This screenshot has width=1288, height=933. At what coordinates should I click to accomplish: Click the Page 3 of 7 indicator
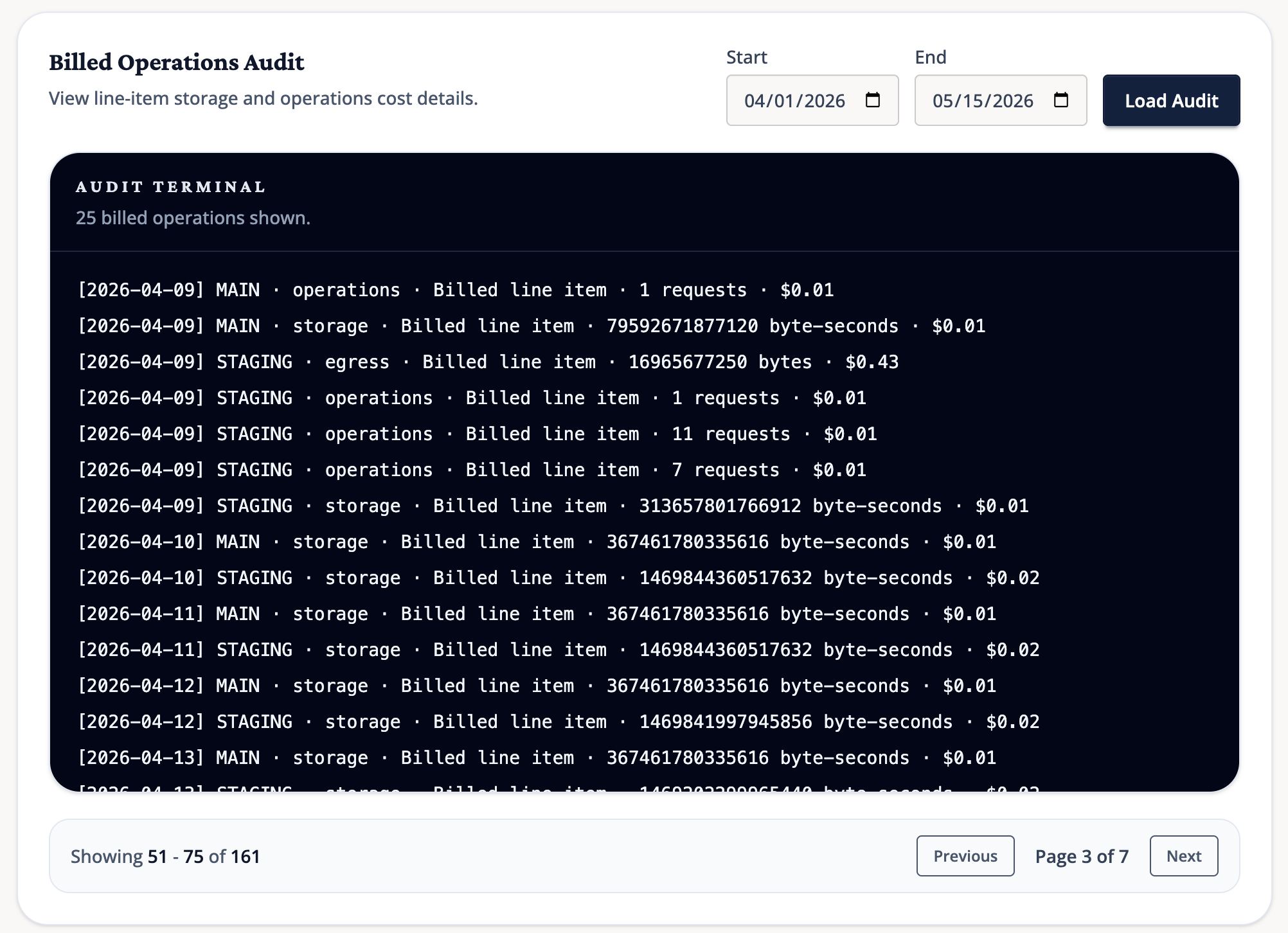click(1082, 856)
